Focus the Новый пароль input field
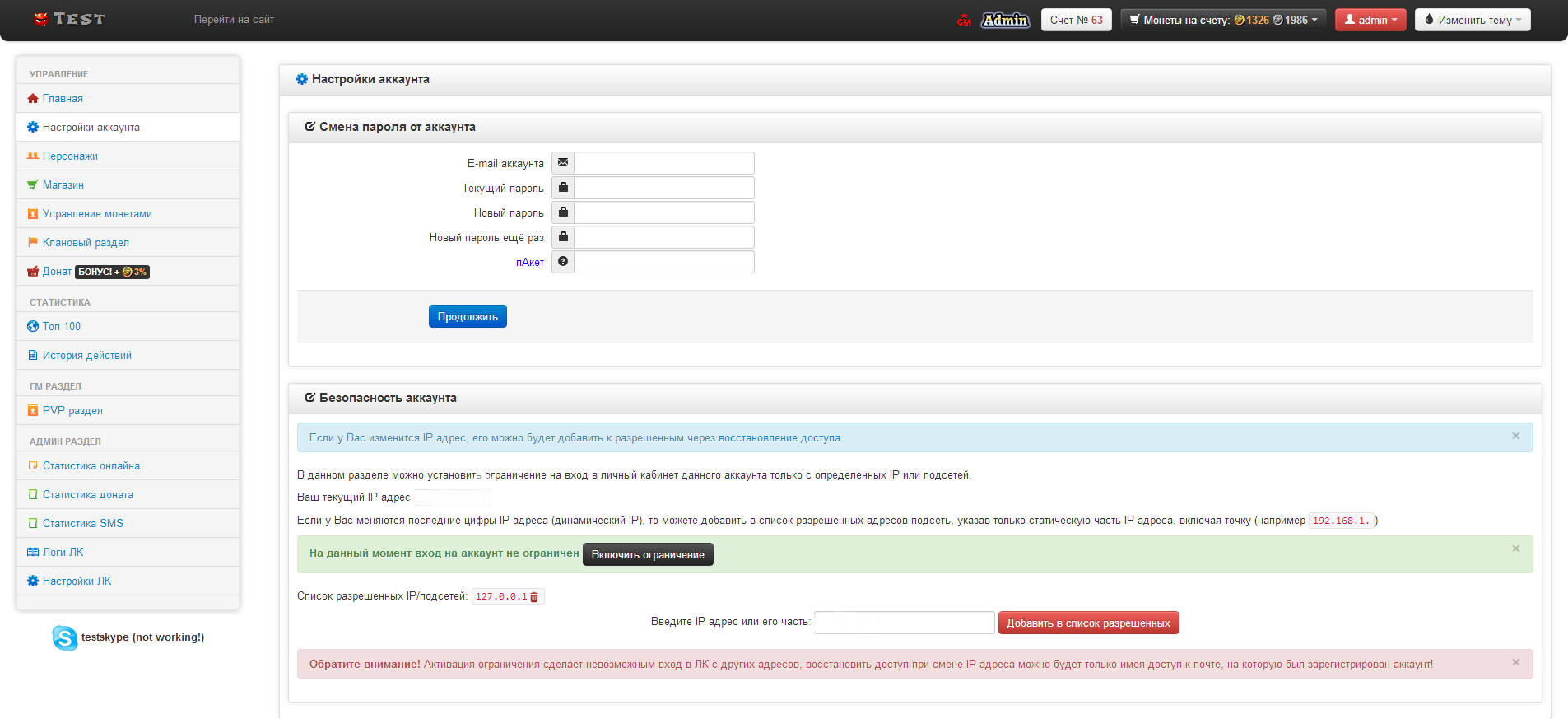The image size is (1568, 719). click(x=663, y=212)
